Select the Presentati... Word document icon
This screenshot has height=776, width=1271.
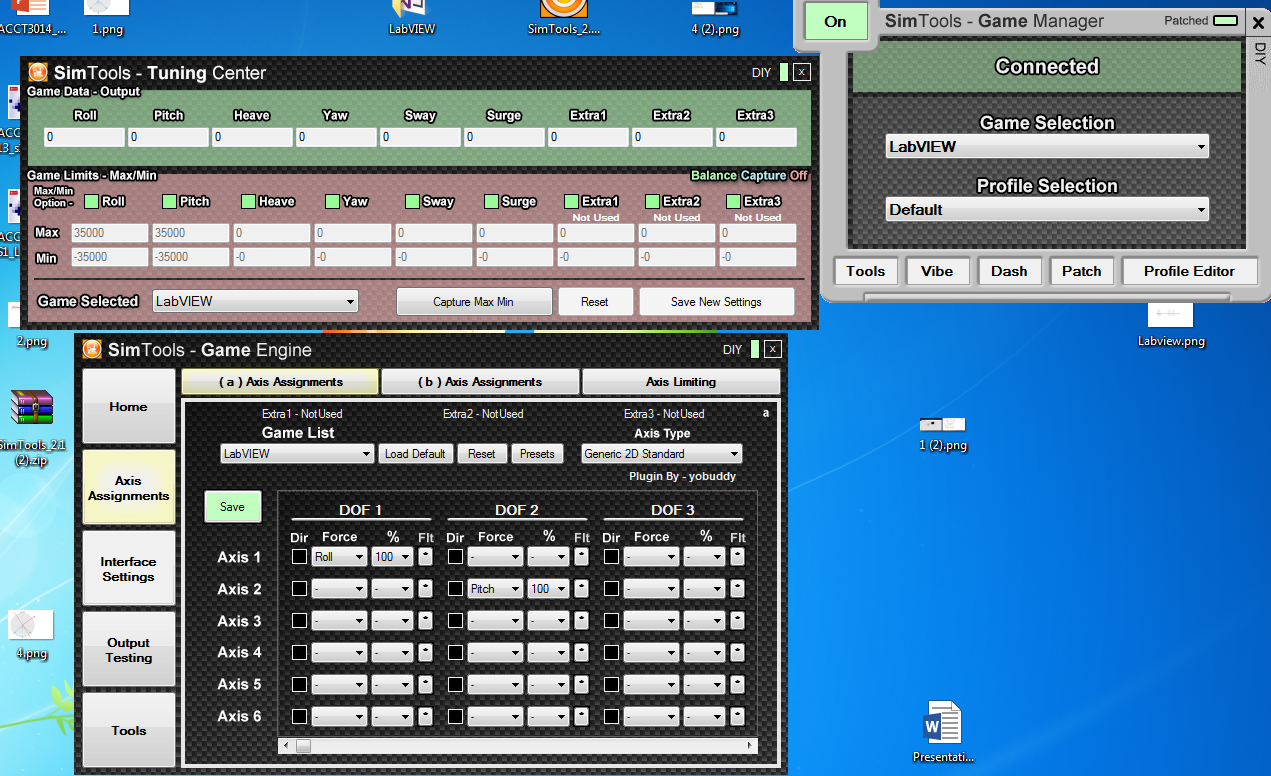tap(943, 733)
